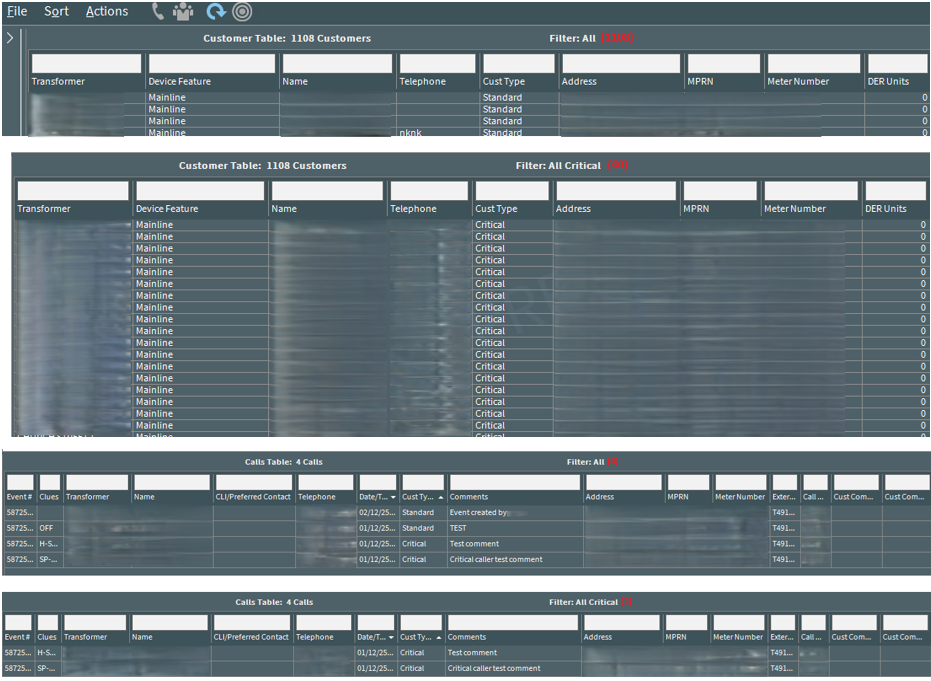
Task: Click the telephone calls icon in toolbar
Action: click(158, 12)
